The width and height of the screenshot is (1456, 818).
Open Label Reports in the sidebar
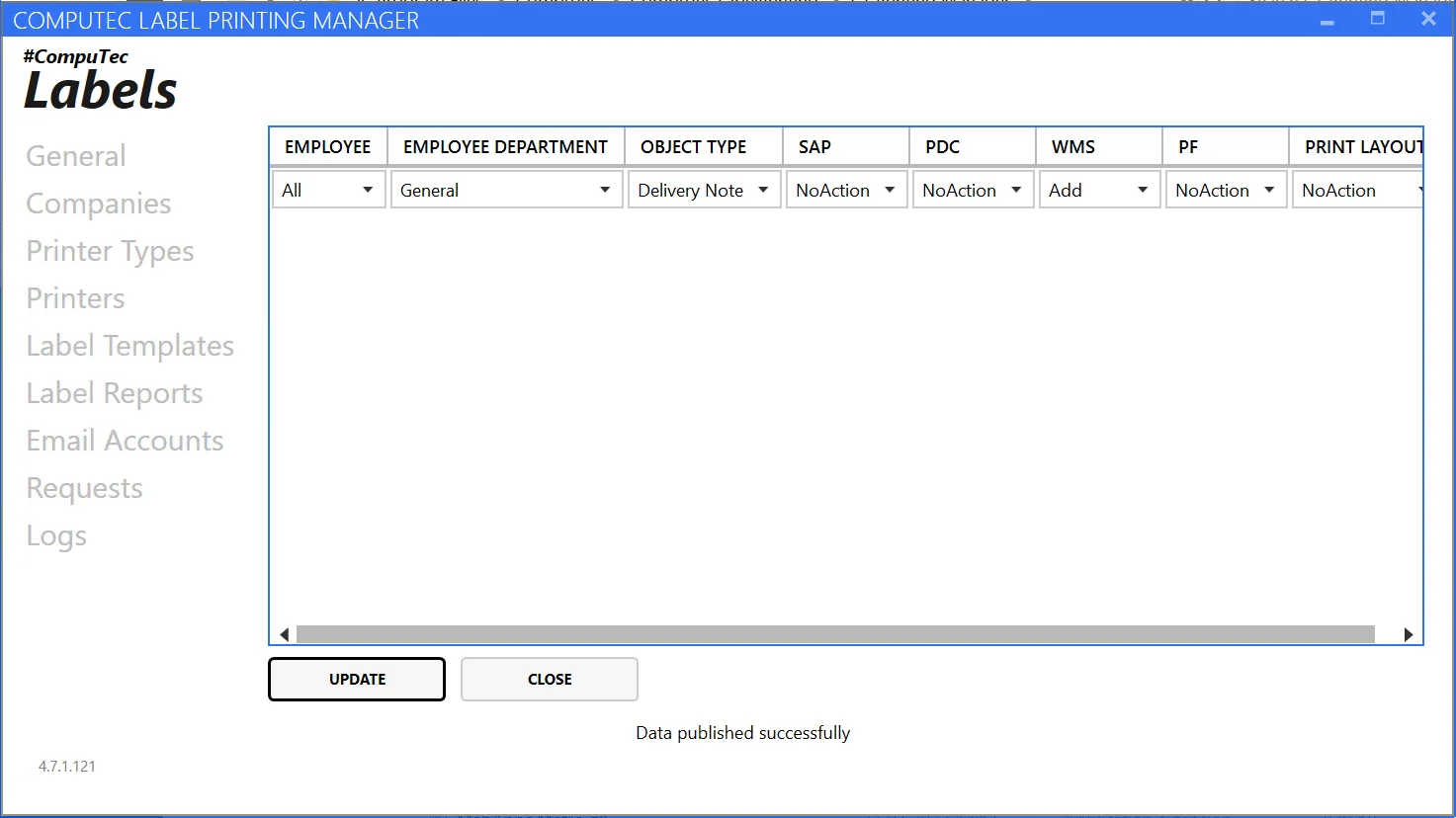[115, 393]
